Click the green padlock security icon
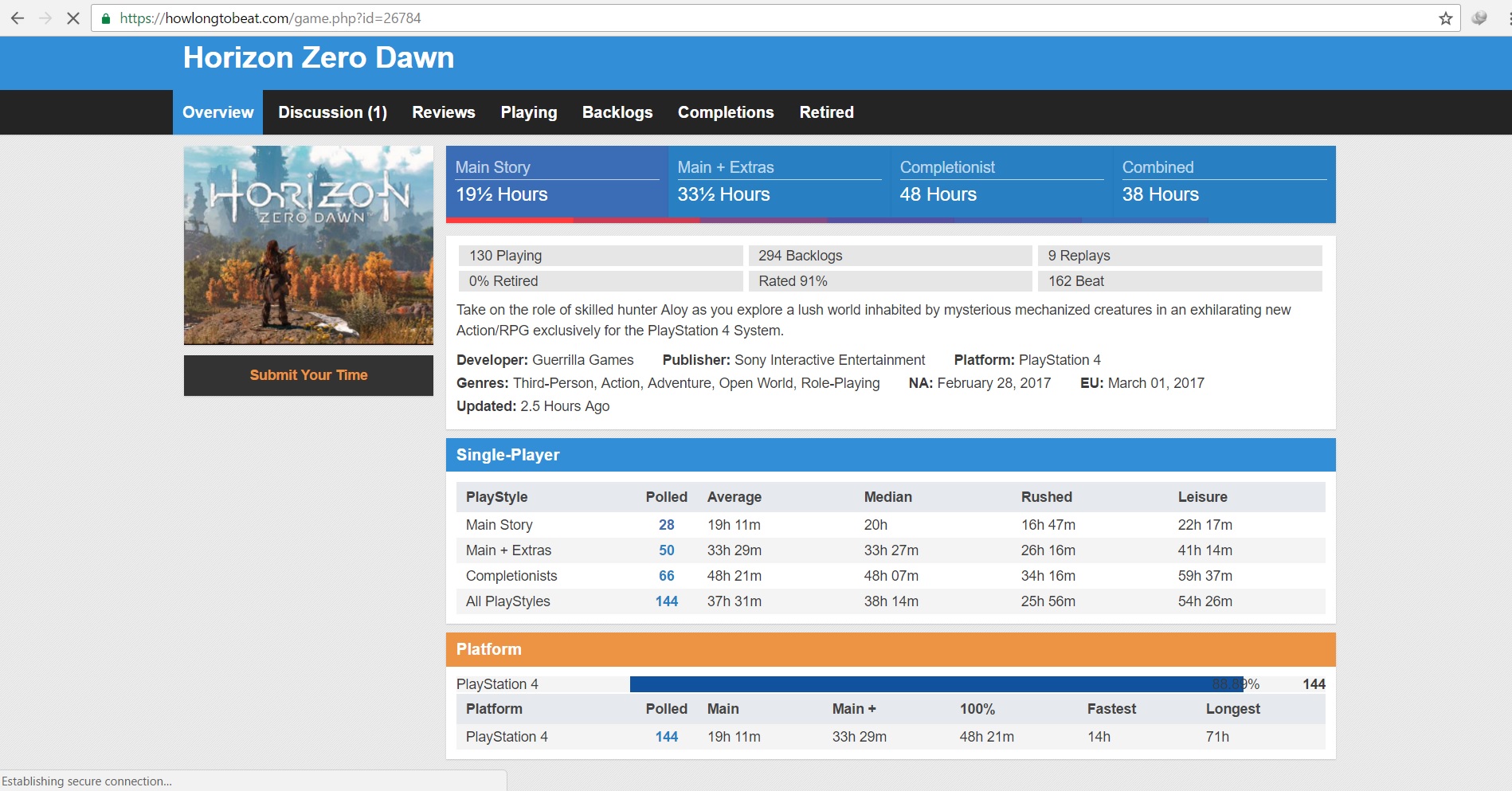Image resolution: width=1512 pixels, height=791 pixels. point(106,18)
